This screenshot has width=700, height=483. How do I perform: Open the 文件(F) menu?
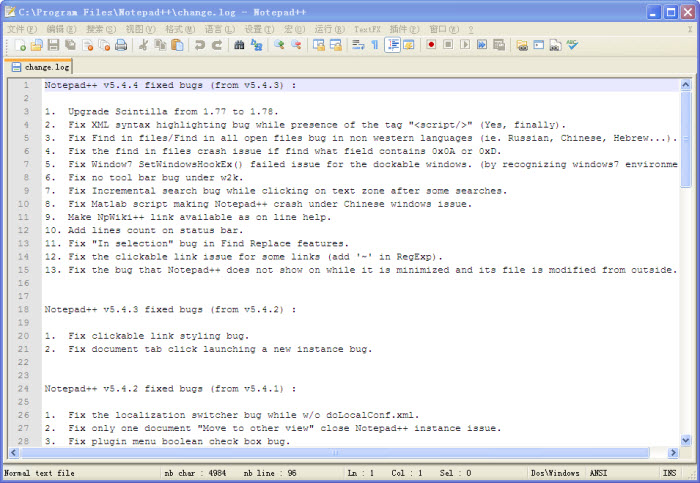pos(22,29)
